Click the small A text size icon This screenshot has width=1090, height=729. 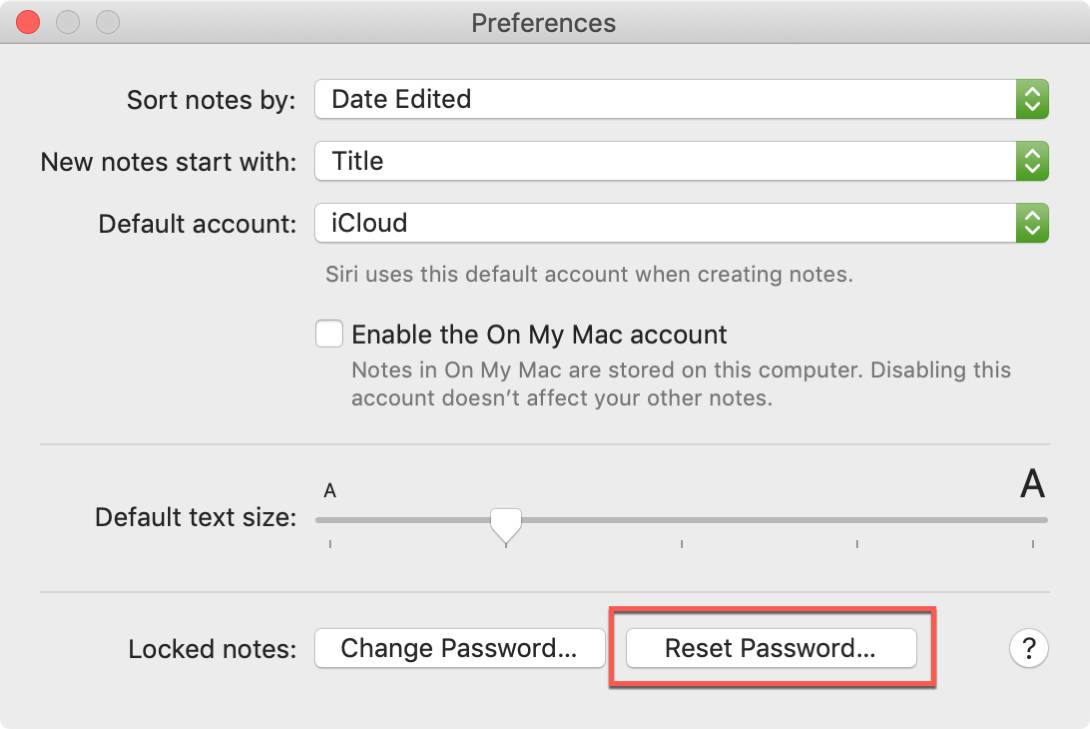[x=330, y=491]
